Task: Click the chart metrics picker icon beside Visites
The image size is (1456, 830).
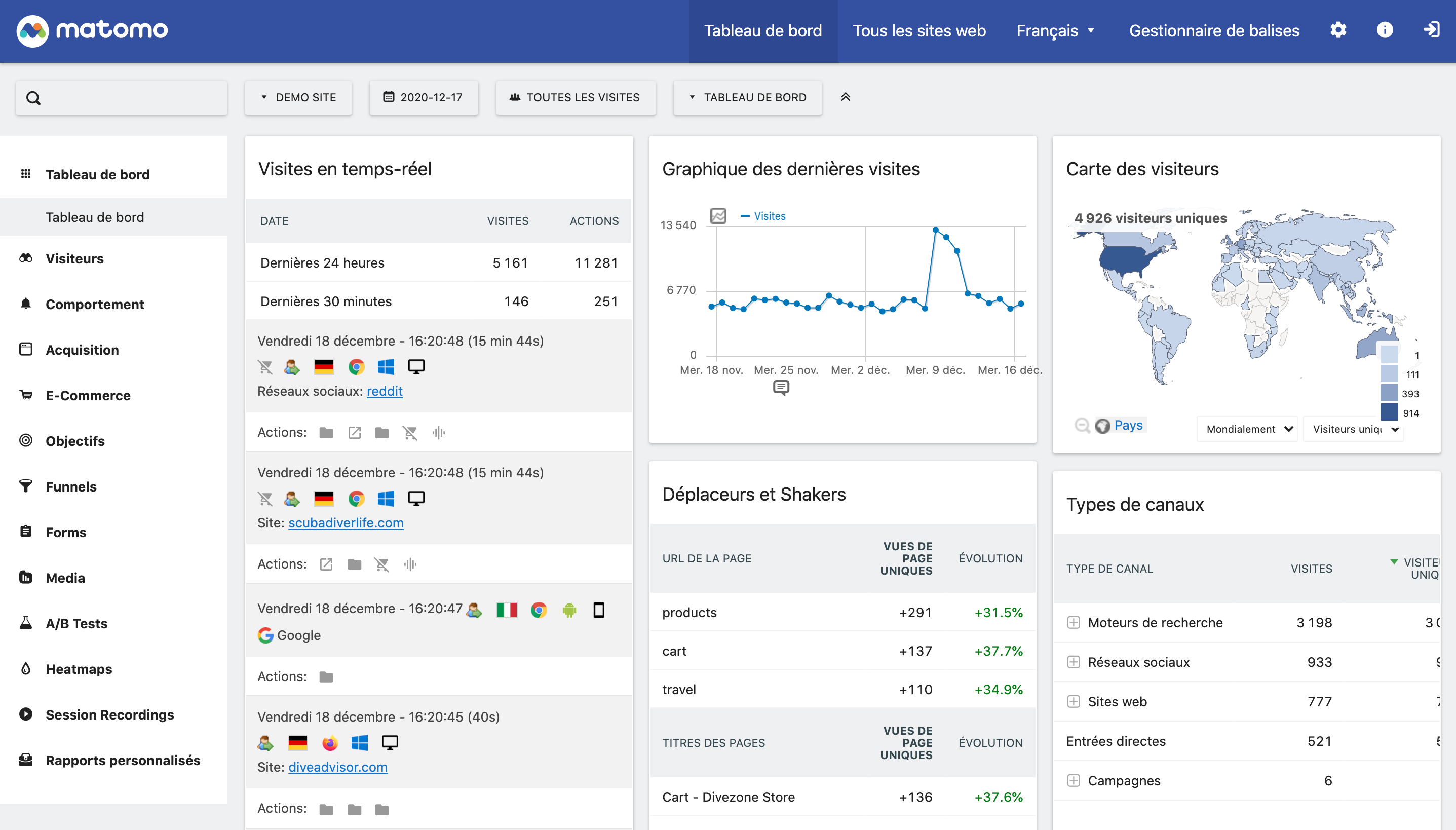Action: [x=718, y=216]
